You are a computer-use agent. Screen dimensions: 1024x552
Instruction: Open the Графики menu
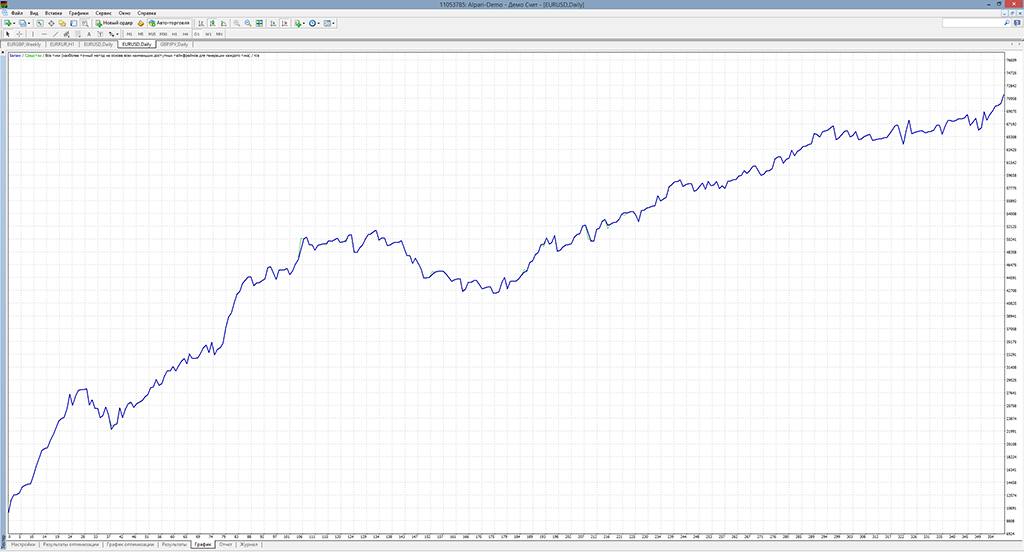(78, 13)
